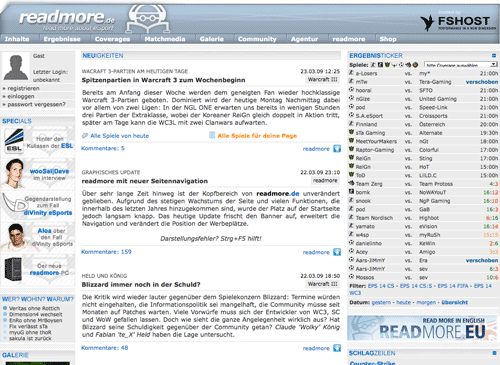Show results for gestern in Datum row
Screen dimensions: 500x365
pos(381,302)
